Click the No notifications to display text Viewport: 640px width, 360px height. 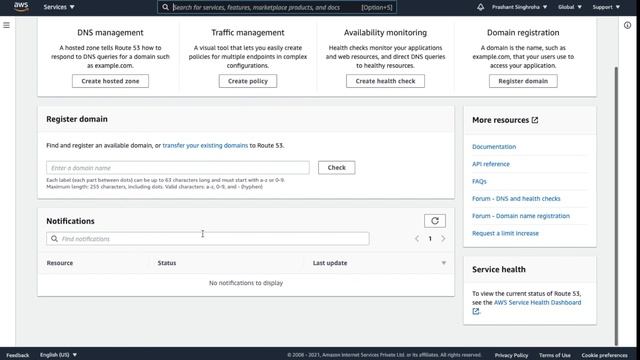(246, 283)
